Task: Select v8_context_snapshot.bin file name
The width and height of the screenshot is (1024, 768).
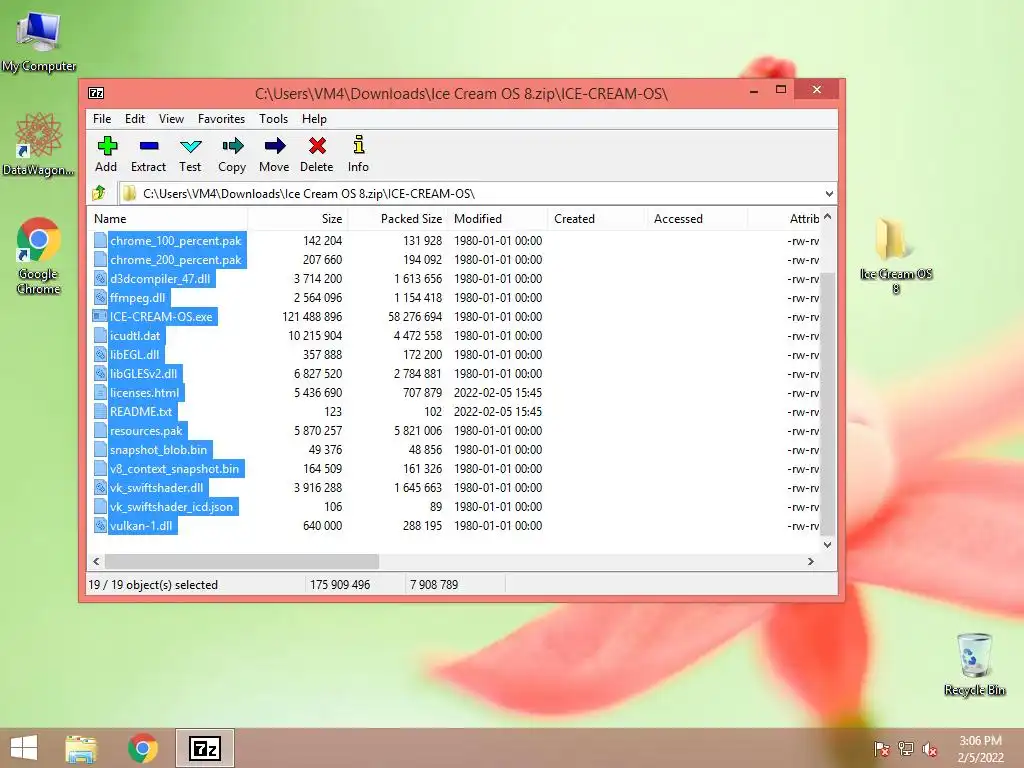Action: point(174,469)
